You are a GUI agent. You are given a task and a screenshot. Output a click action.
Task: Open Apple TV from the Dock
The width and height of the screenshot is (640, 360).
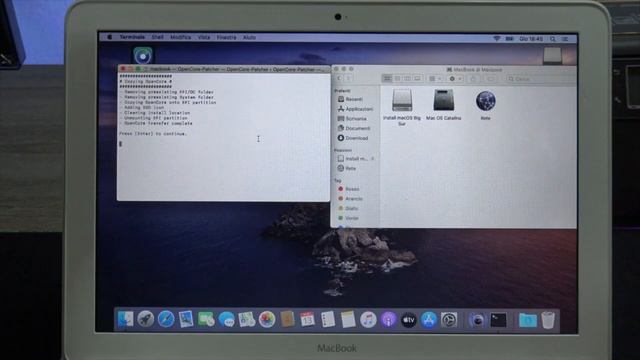pyautogui.click(x=408, y=320)
